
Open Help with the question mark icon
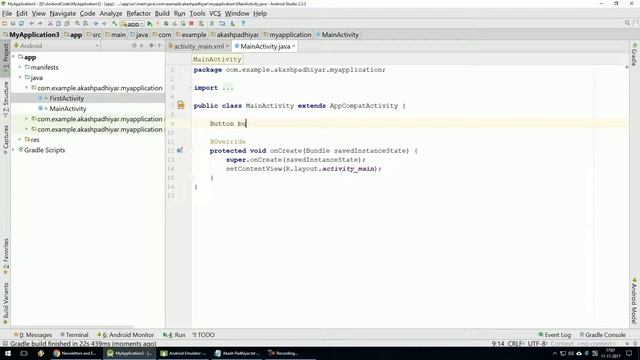pos(243,24)
